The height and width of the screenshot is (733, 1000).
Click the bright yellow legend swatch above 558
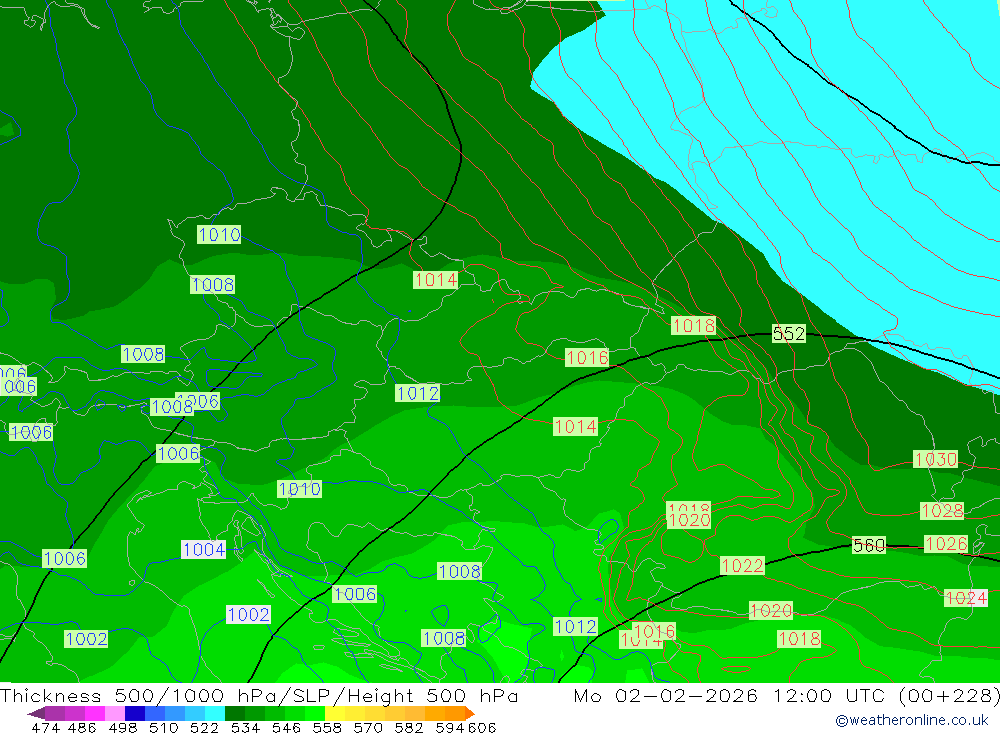pos(335,713)
